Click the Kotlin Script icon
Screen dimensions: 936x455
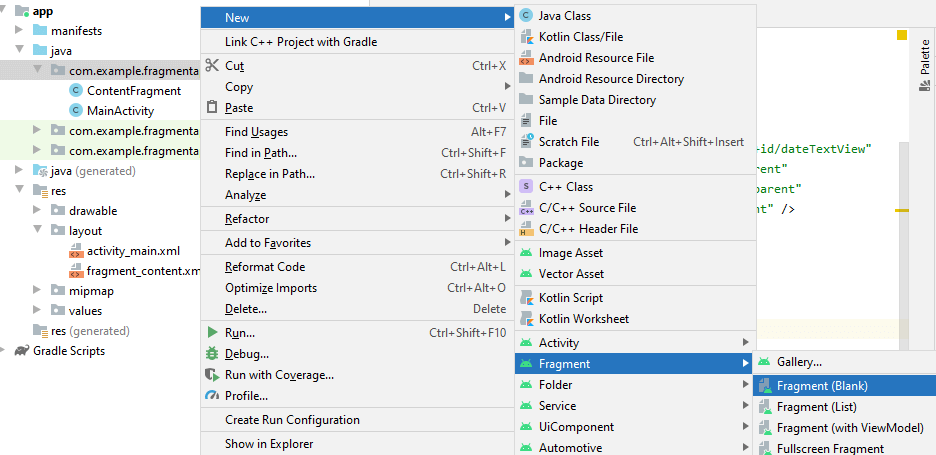tap(526, 298)
